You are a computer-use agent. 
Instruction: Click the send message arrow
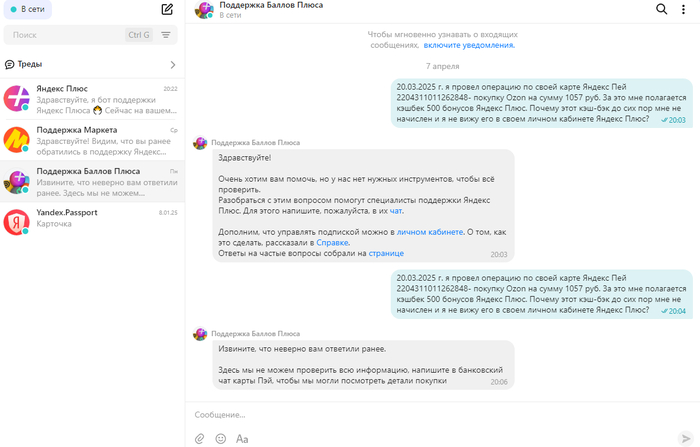click(685, 438)
